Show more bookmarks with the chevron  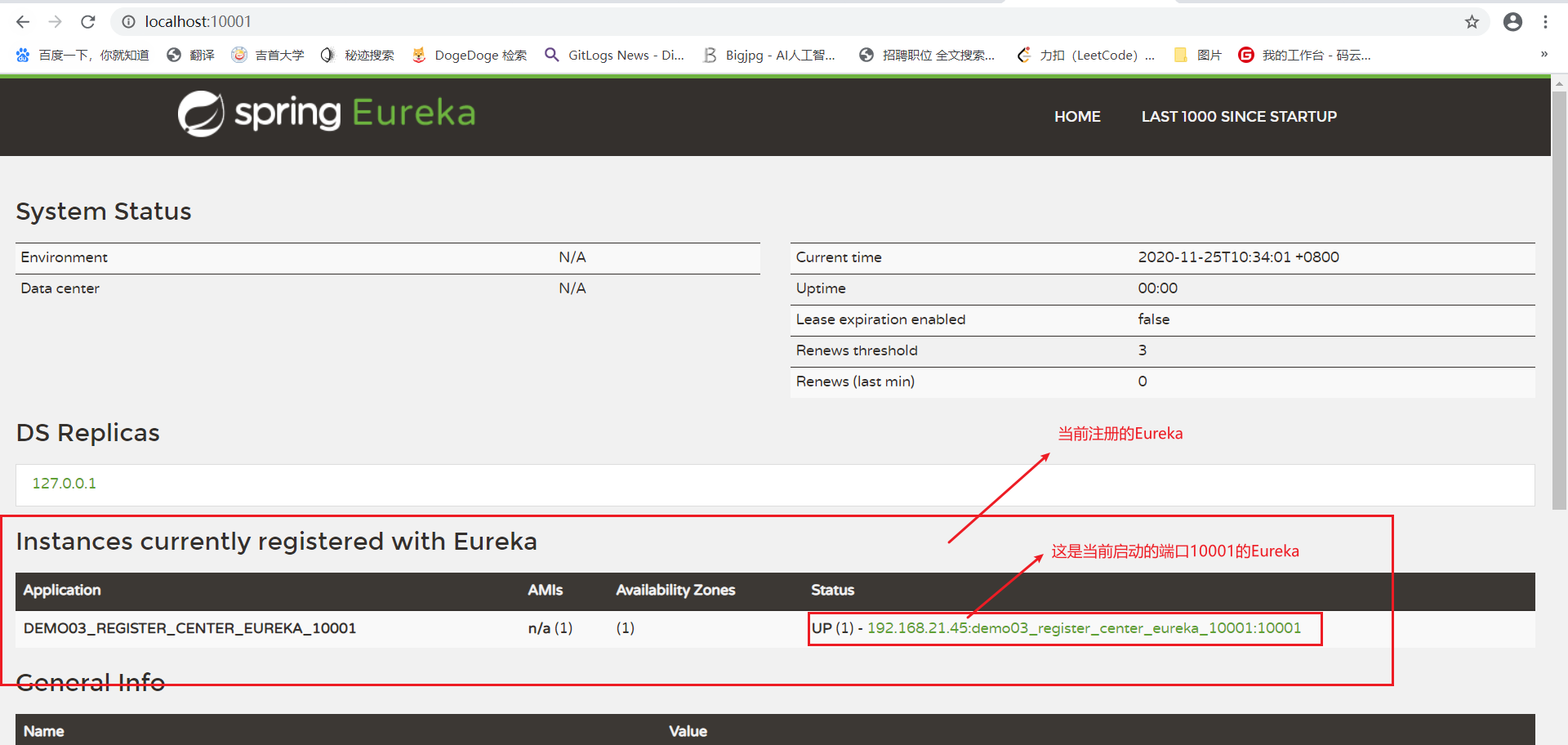point(1543,55)
